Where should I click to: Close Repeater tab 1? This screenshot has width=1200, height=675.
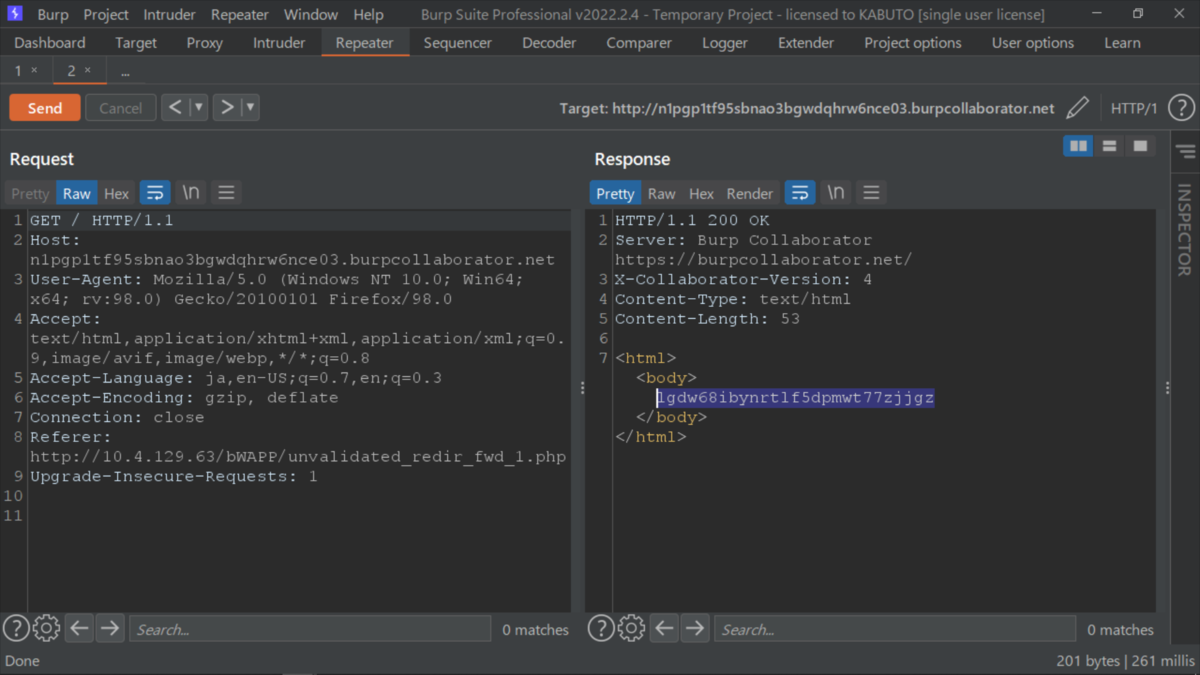34,71
